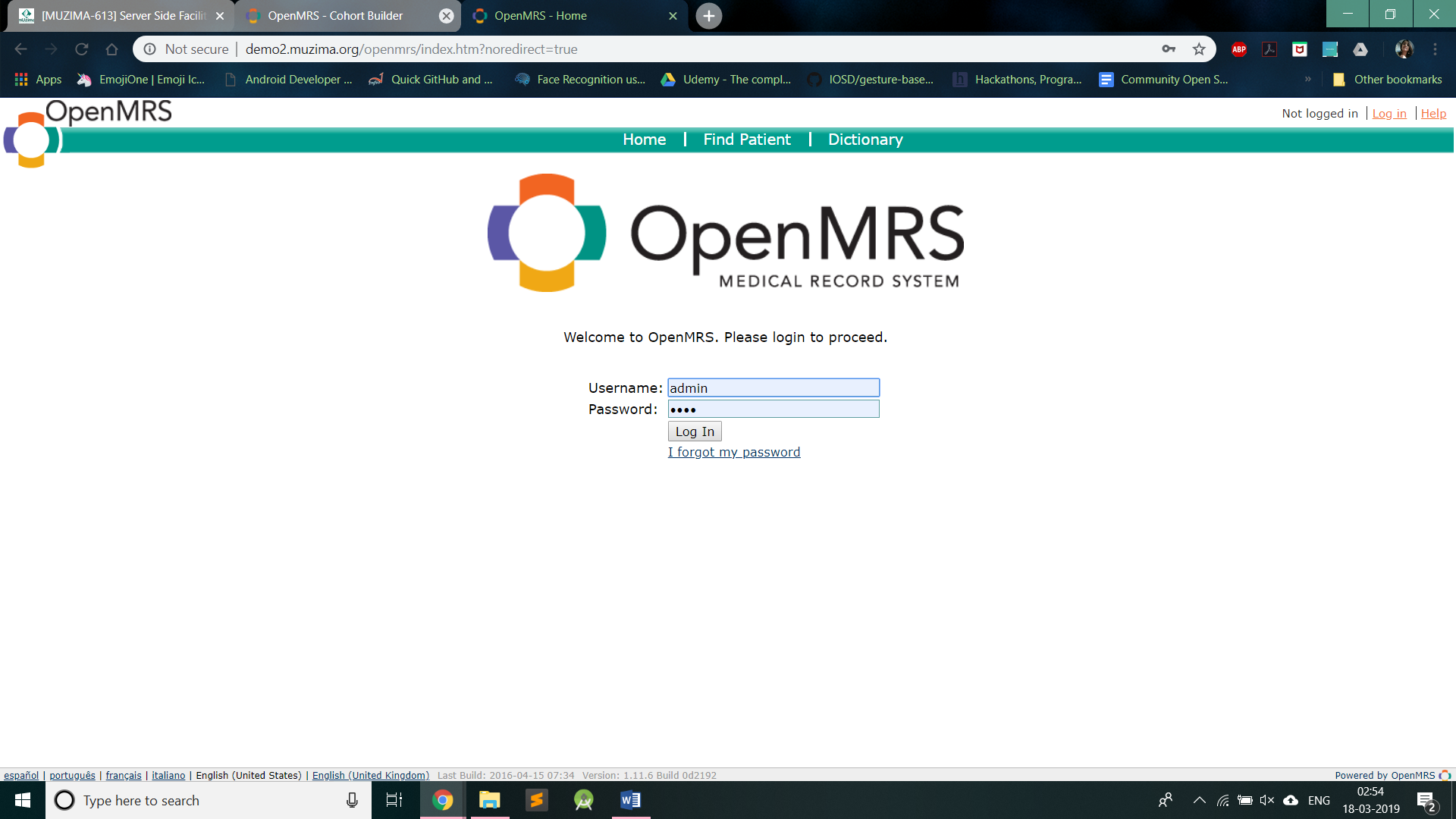Image resolution: width=1456 pixels, height=819 pixels.
Task: Open Adblock Plus extension icon
Action: (1239, 49)
